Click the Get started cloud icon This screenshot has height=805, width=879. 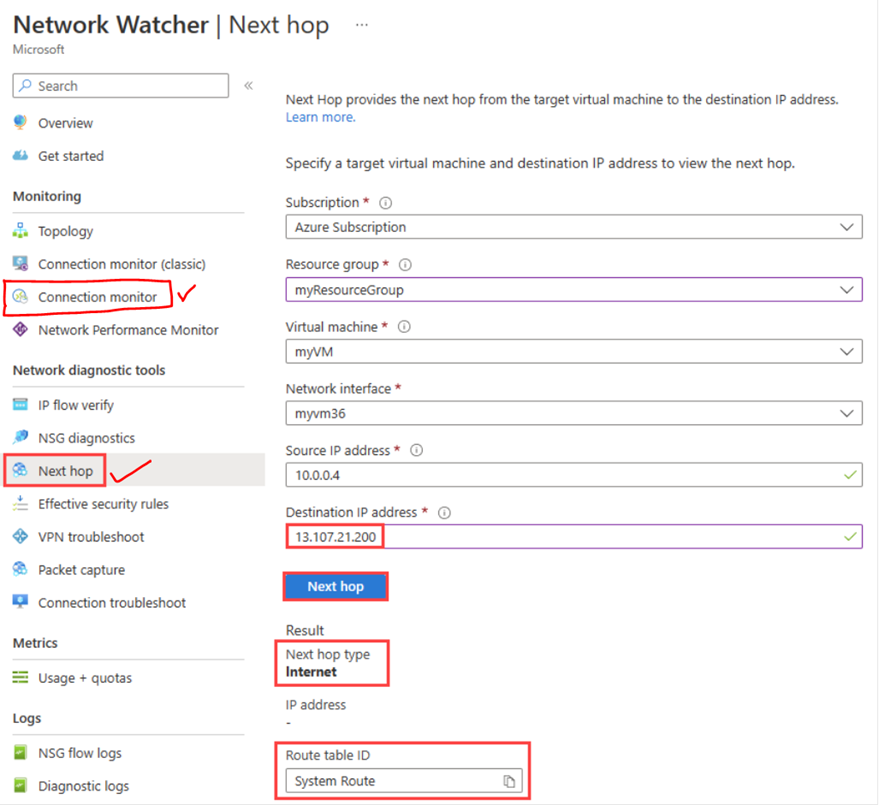[20, 155]
